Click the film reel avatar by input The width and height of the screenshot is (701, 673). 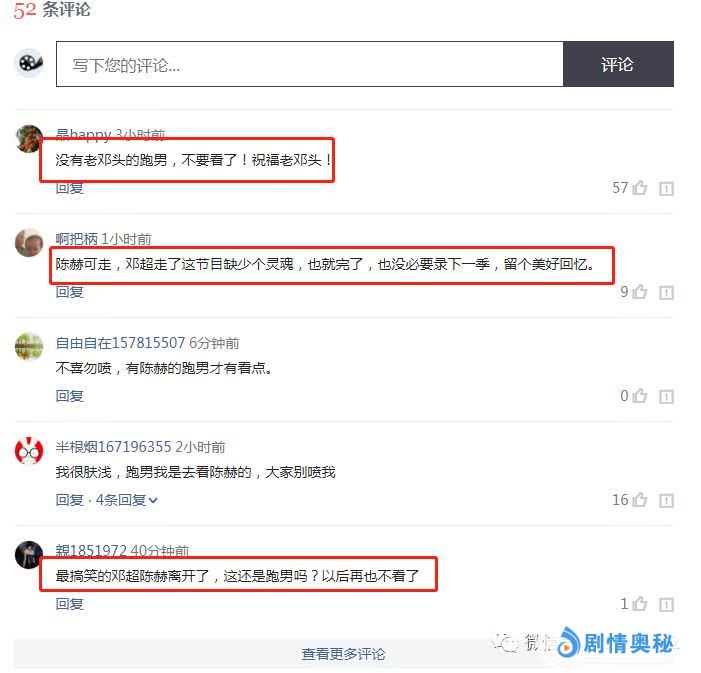point(29,63)
